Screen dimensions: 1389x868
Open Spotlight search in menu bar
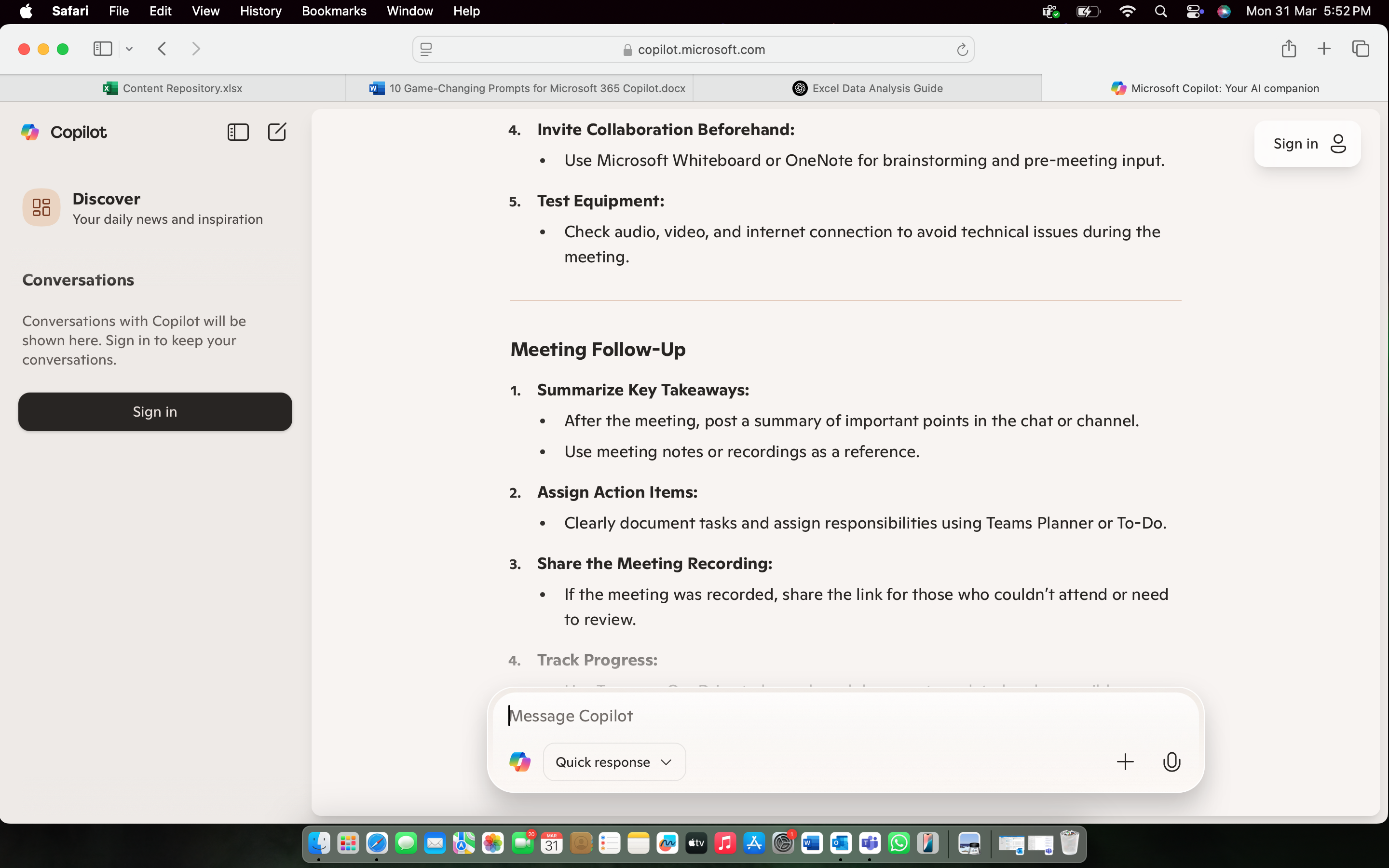pyautogui.click(x=1160, y=12)
